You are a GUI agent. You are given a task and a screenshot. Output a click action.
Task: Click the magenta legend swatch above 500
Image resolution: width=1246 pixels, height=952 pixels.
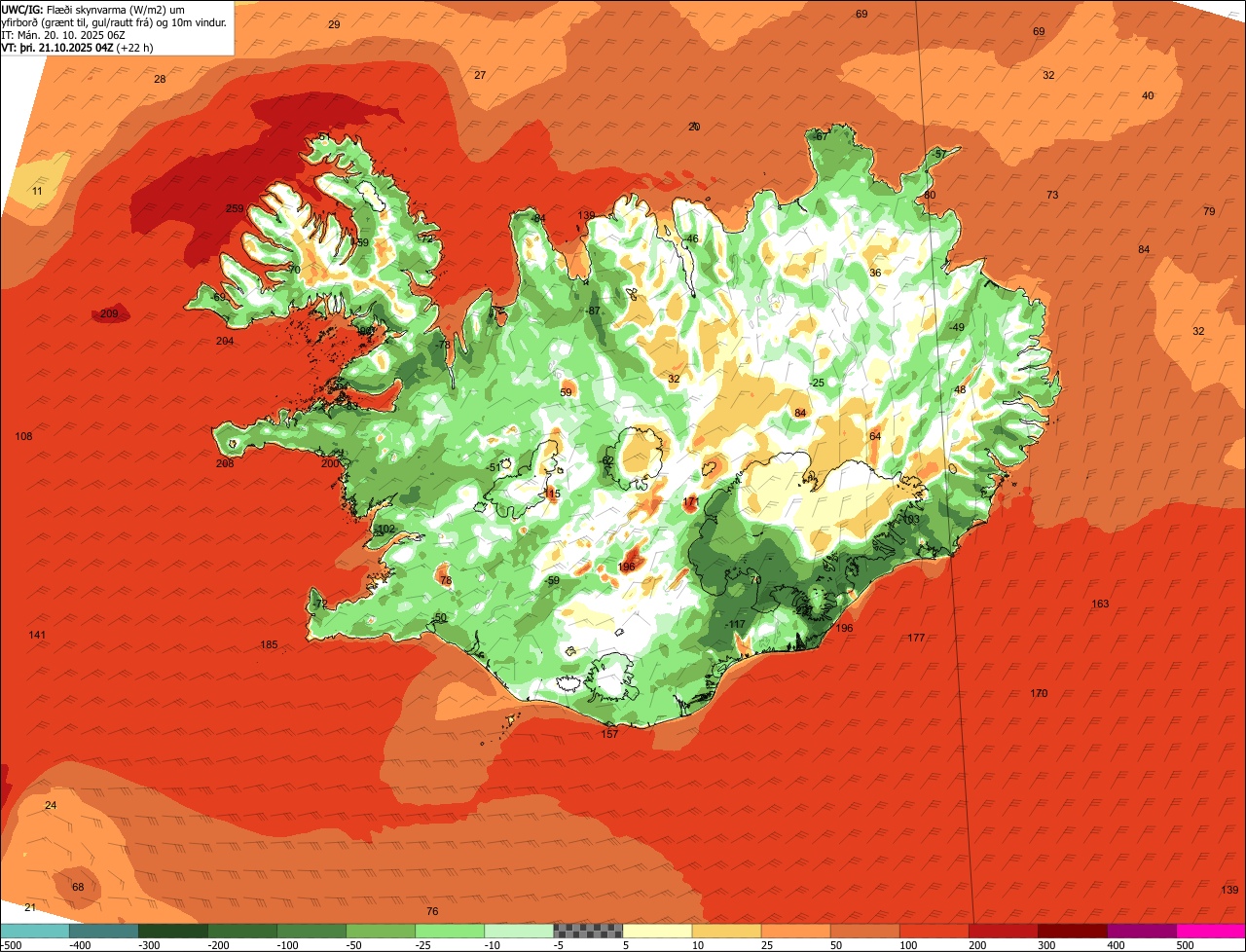pos(1211,931)
